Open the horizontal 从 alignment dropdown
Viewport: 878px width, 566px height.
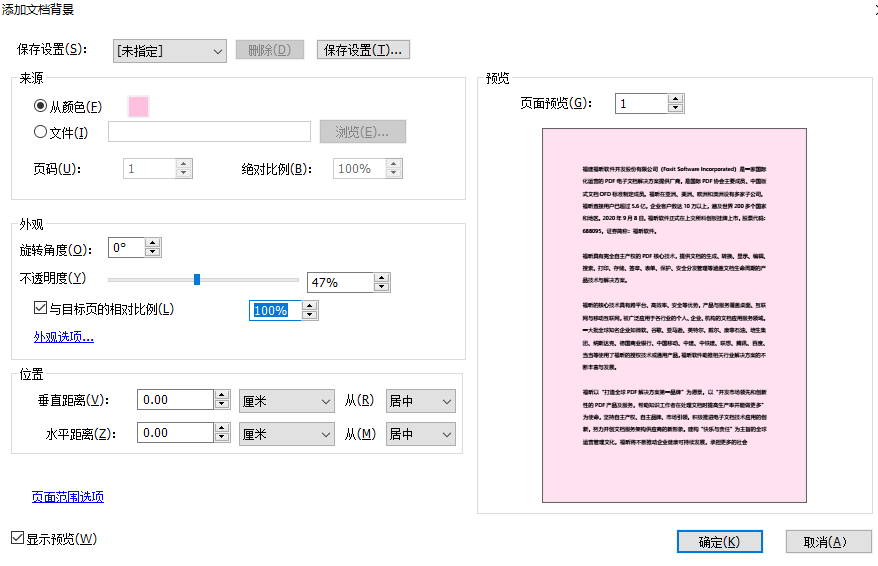[419, 434]
